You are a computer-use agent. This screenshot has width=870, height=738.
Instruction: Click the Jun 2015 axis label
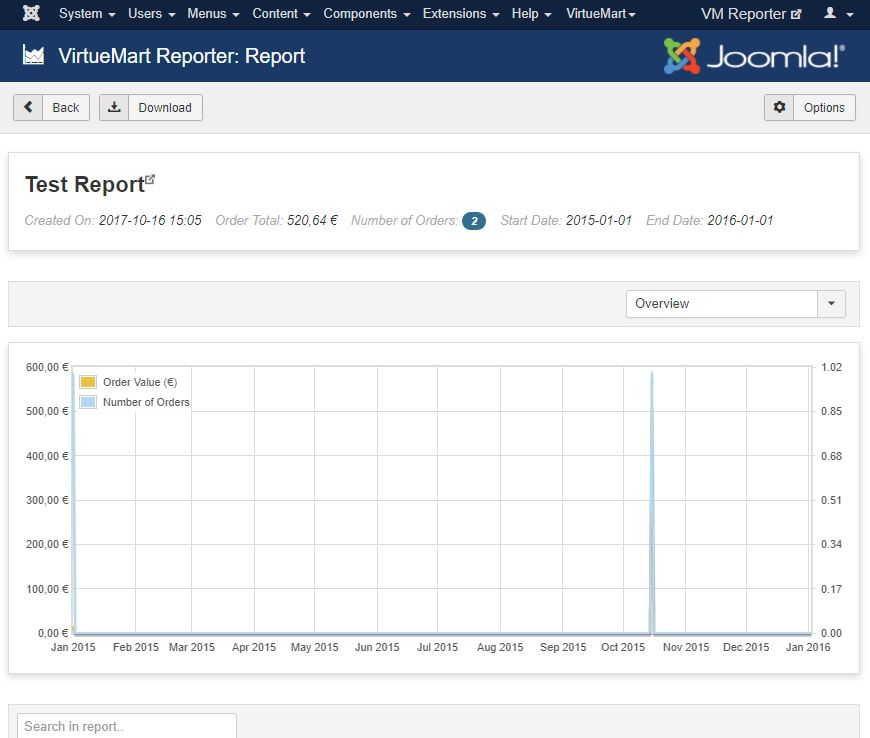pyautogui.click(x=377, y=647)
